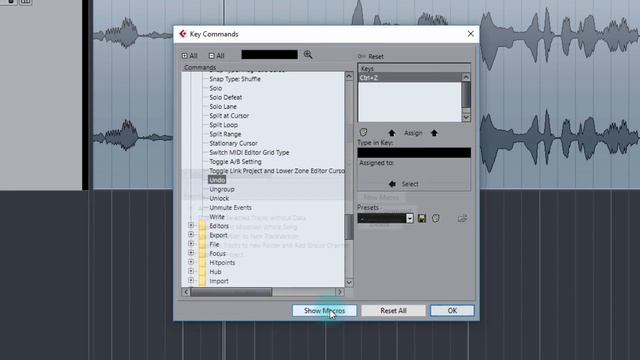
Task: Click the arrow right of Assign
Action: [x=434, y=133]
